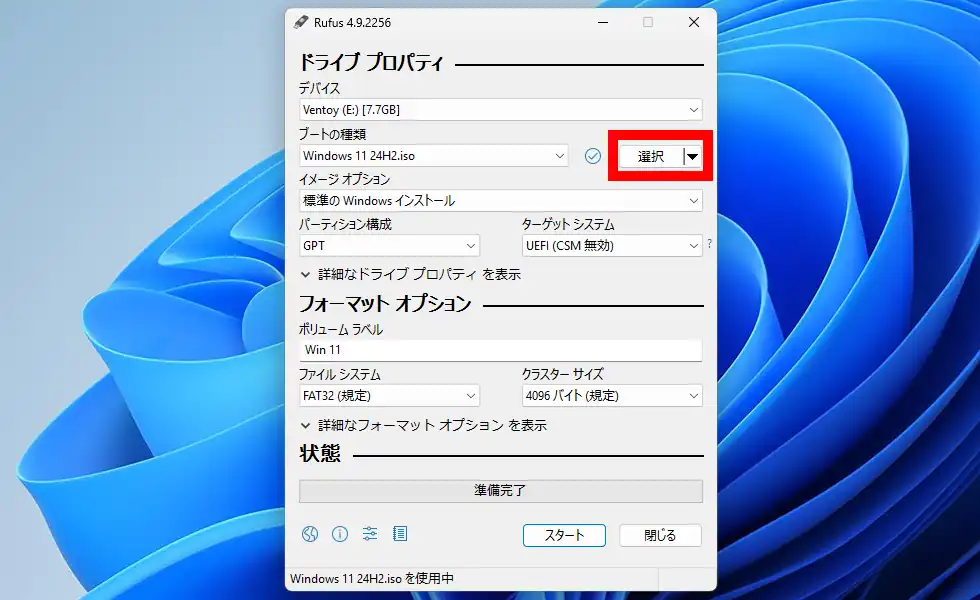Open the About info icon

click(340, 534)
